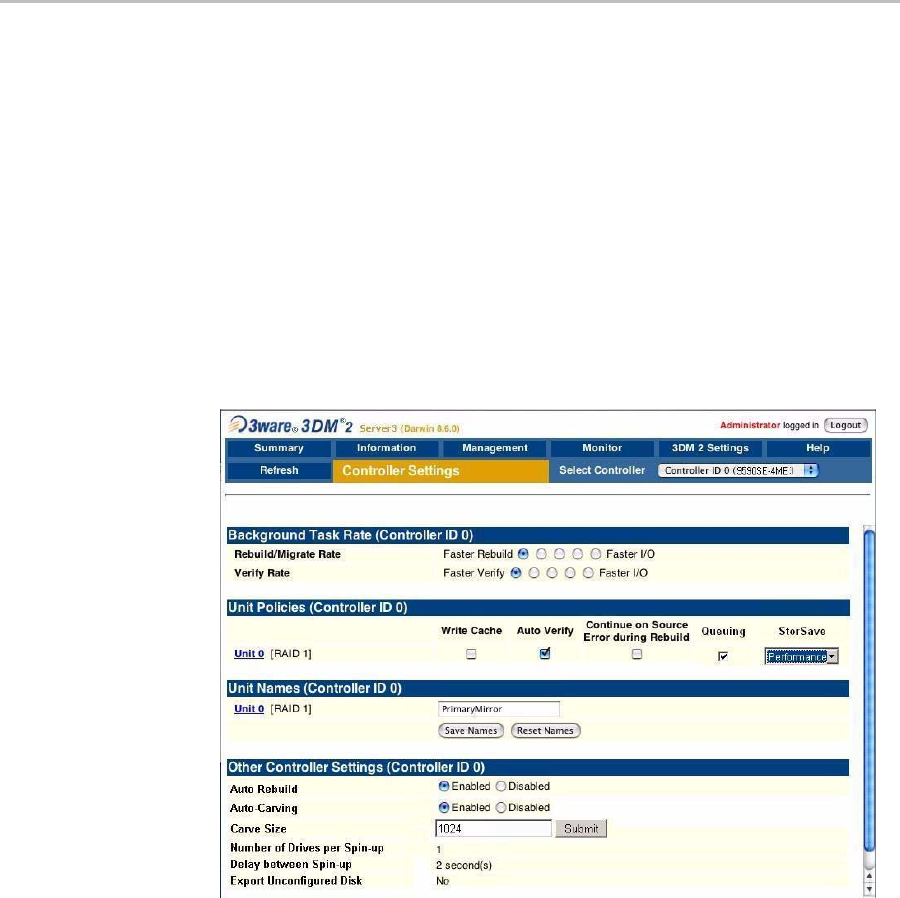Viewport: 900px width, 898px height.
Task: Log out with the Logout button
Action: (845, 425)
